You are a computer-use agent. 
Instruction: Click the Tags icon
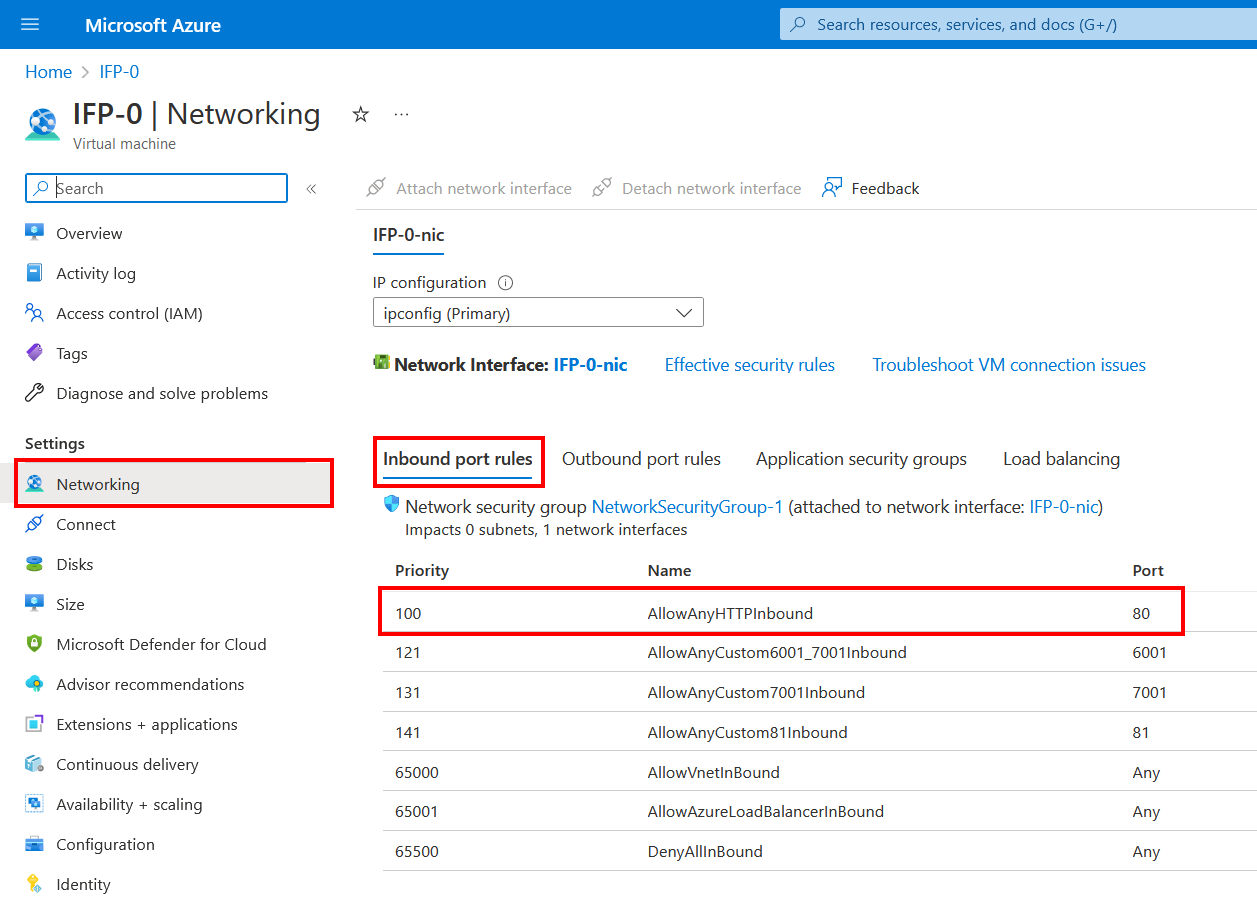pyautogui.click(x=35, y=353)
